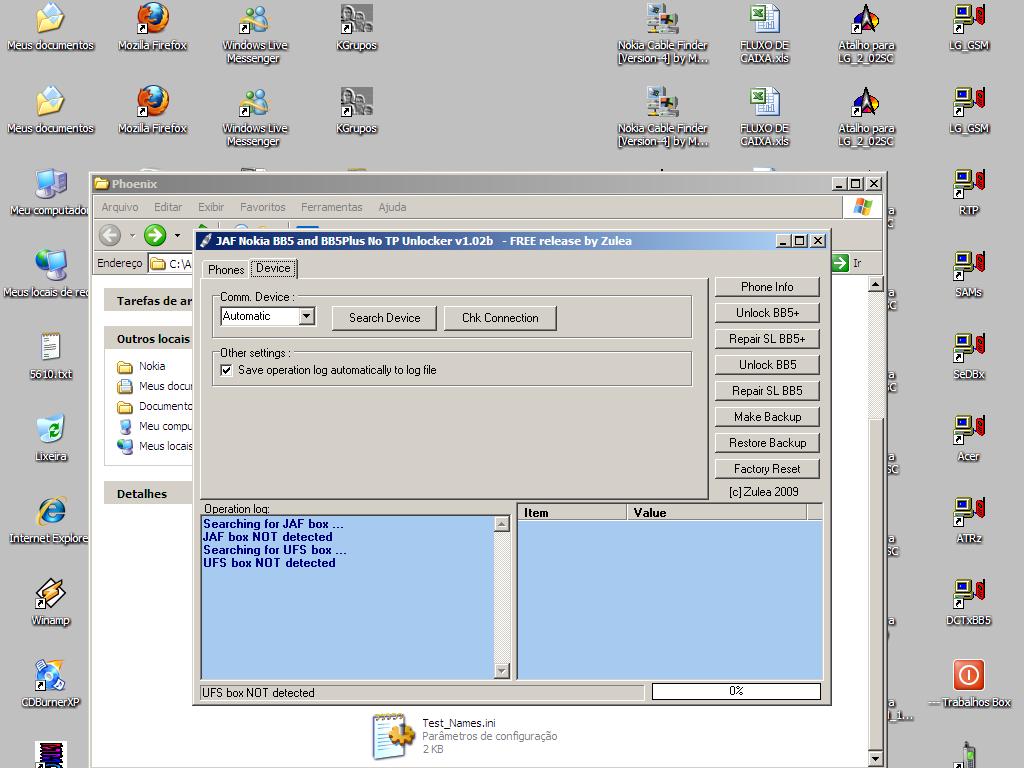Click the green Ir go button
The image size is (1024, 768).
coord(846,263)
